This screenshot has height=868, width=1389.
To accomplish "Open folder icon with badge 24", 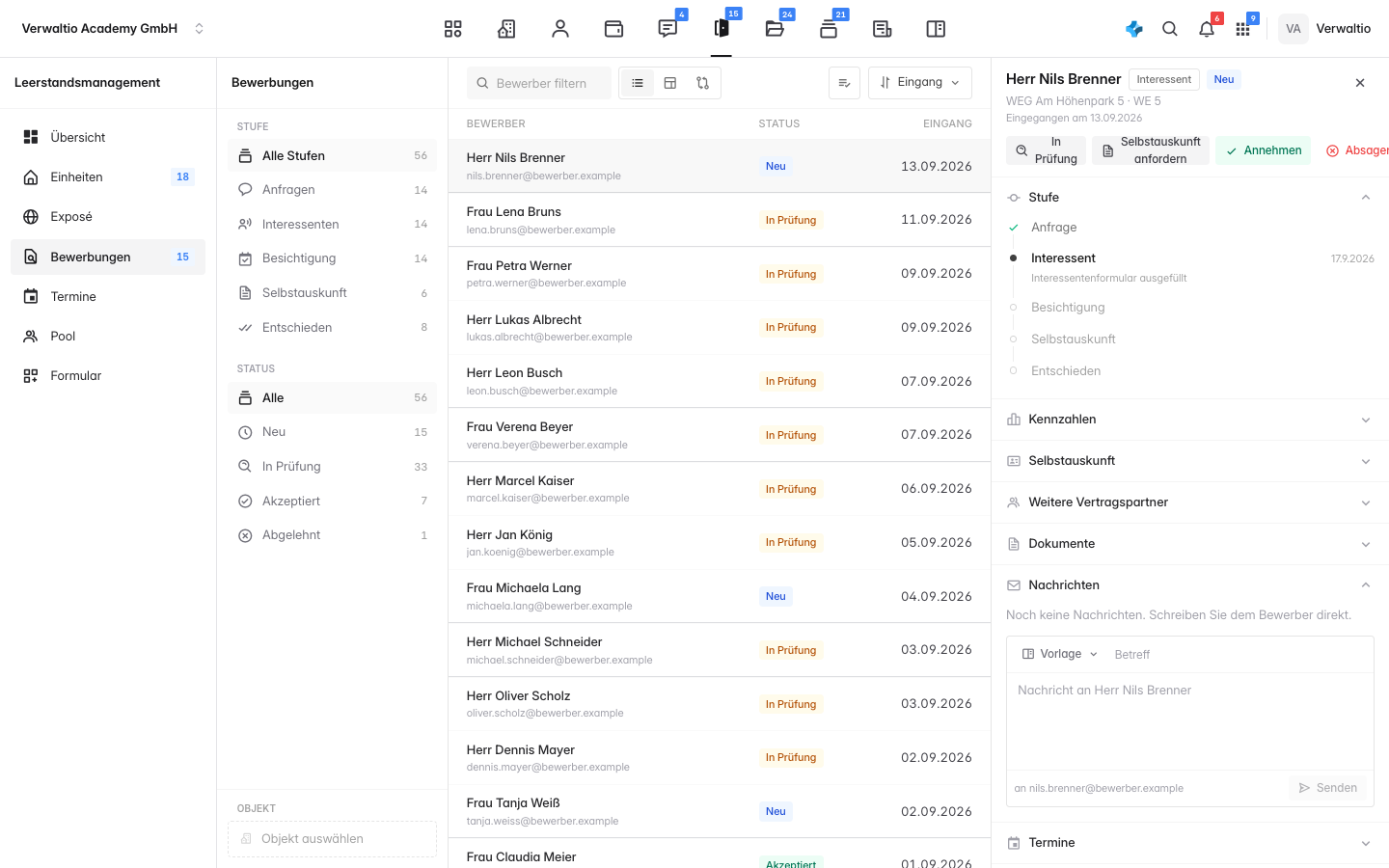I will tap(775, 29).
